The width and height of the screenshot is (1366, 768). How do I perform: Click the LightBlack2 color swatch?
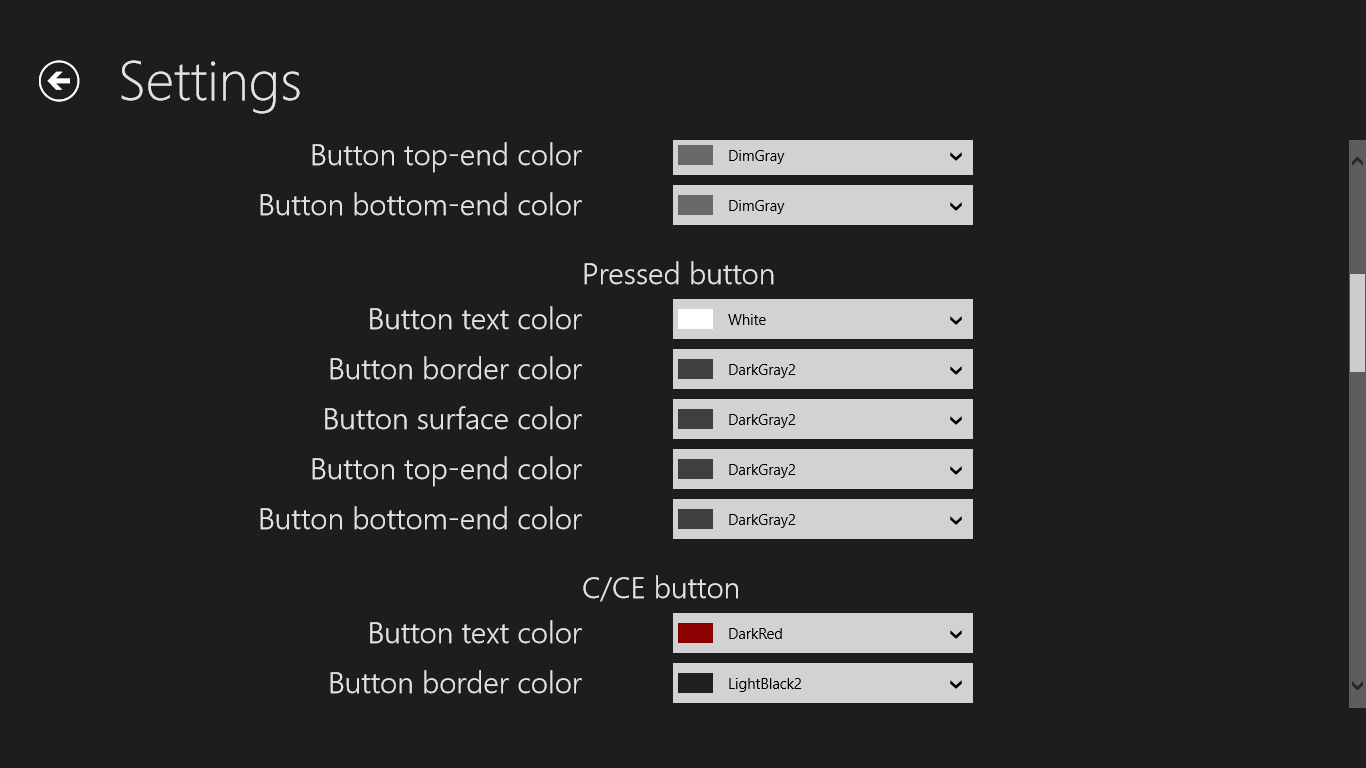pyautogui.click(x=695, y=684)
